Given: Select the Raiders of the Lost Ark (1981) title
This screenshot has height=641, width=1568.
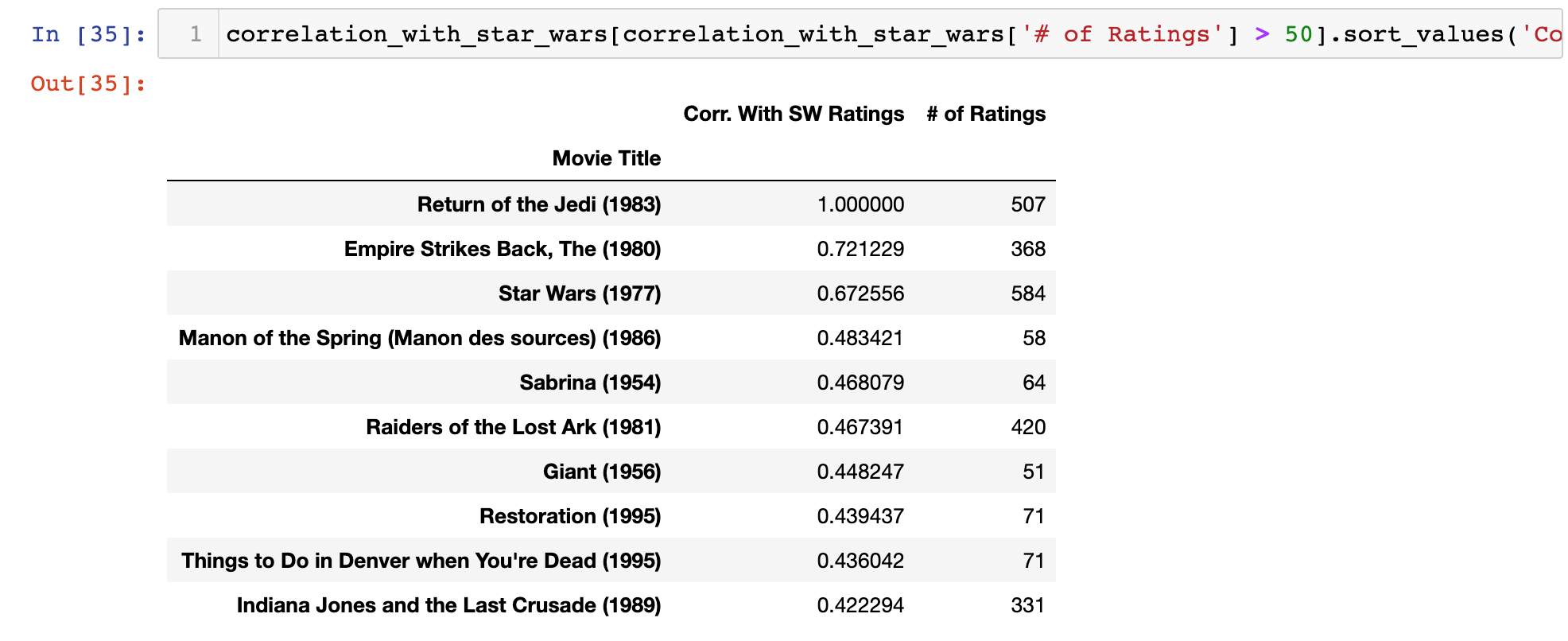Looking at the screenshot, I should 514,427.
